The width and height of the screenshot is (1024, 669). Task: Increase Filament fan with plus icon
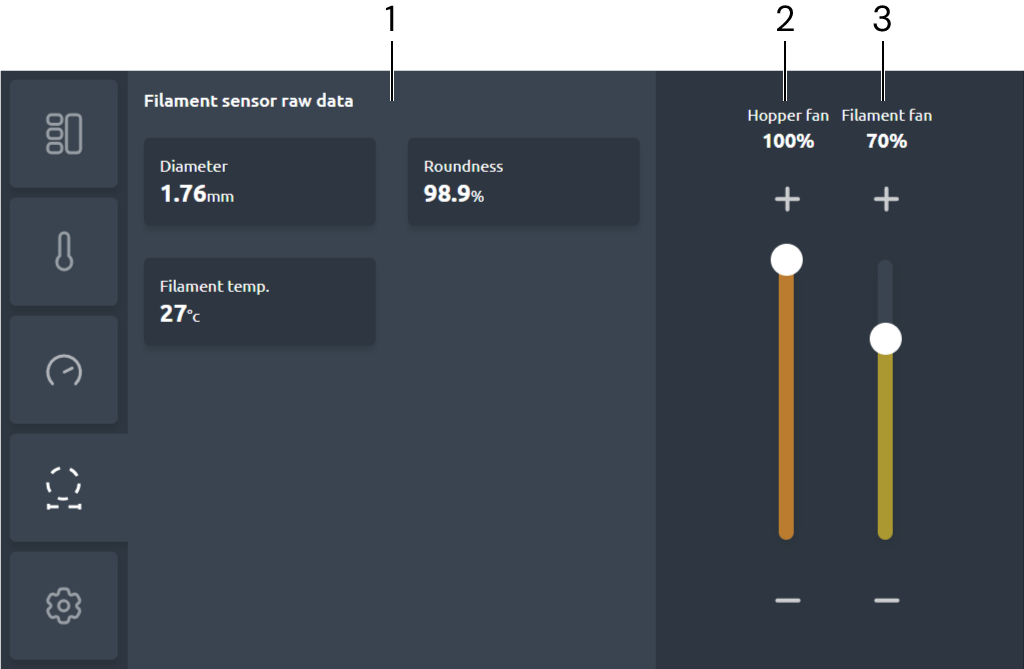tap(886, 200)
